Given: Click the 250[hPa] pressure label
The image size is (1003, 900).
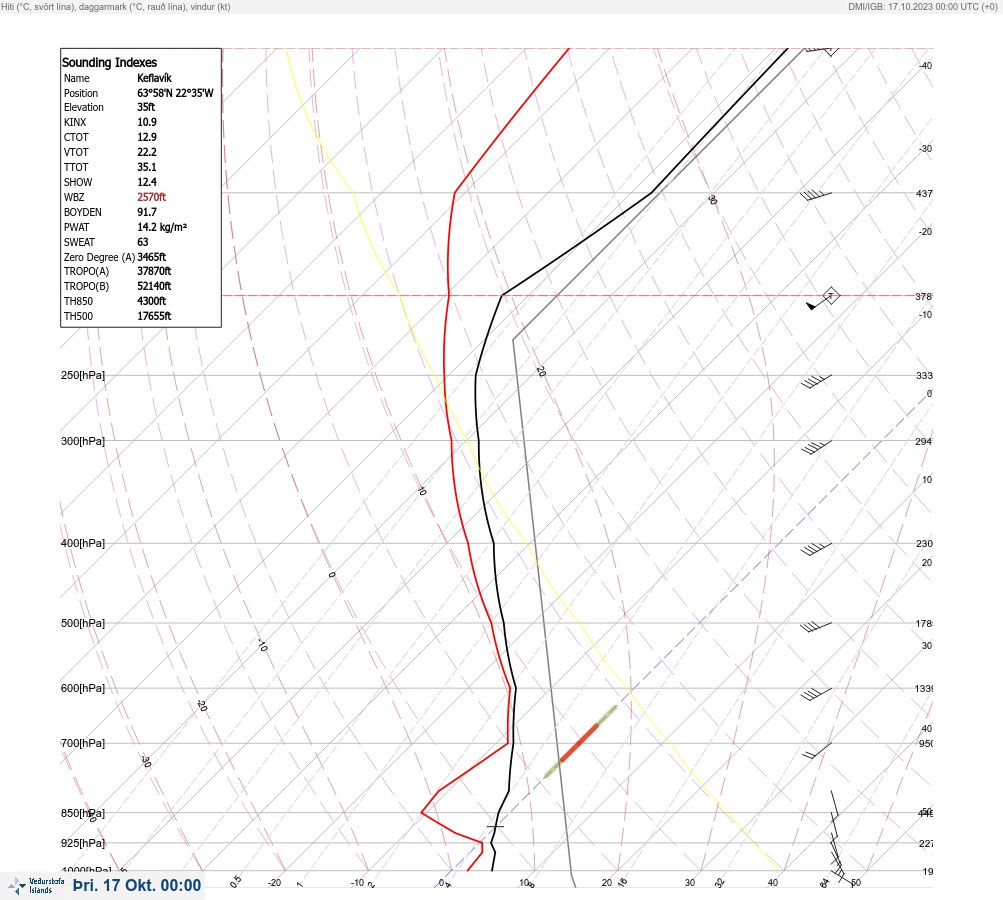Looking at the screenshot, I should (83, 375).
